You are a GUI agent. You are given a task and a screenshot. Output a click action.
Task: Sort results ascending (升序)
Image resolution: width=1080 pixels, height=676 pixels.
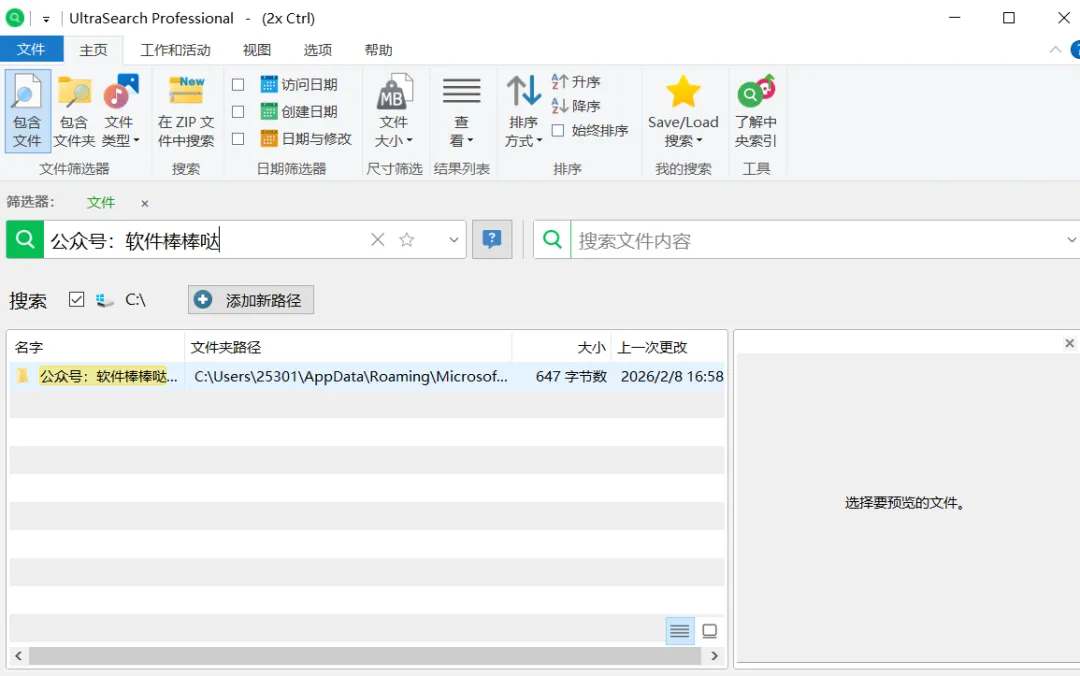(576, 82)
